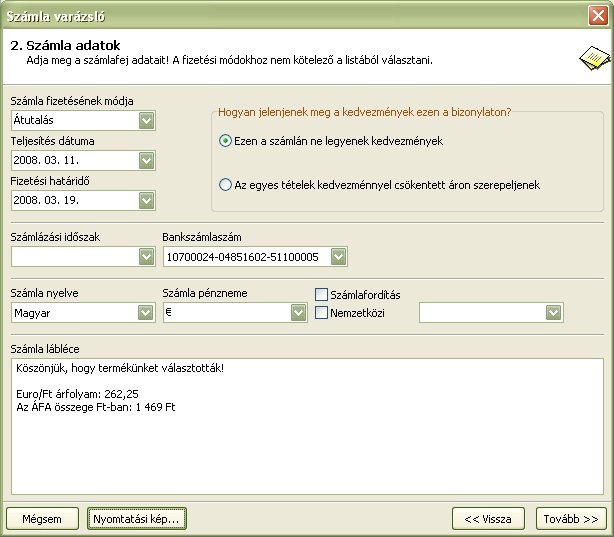The height and width of the screenshot is (537, 614).
Task: Enable the Számlafordítás checkbox
Action: (x=322, y=295)
